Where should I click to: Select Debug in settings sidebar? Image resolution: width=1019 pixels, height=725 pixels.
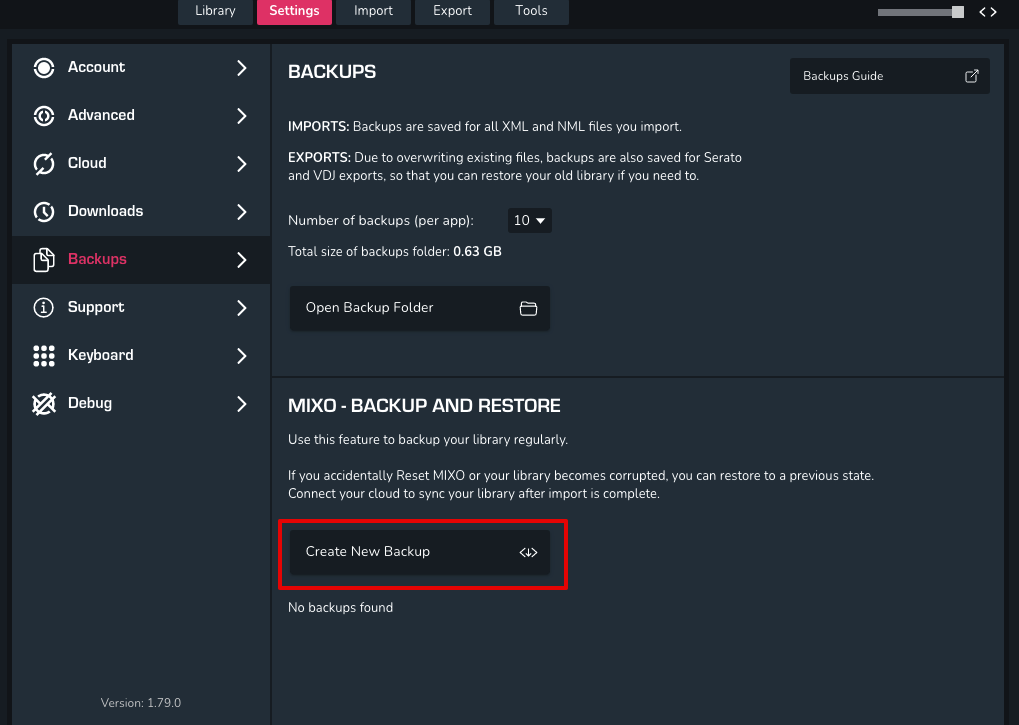[x=141, y=403]
